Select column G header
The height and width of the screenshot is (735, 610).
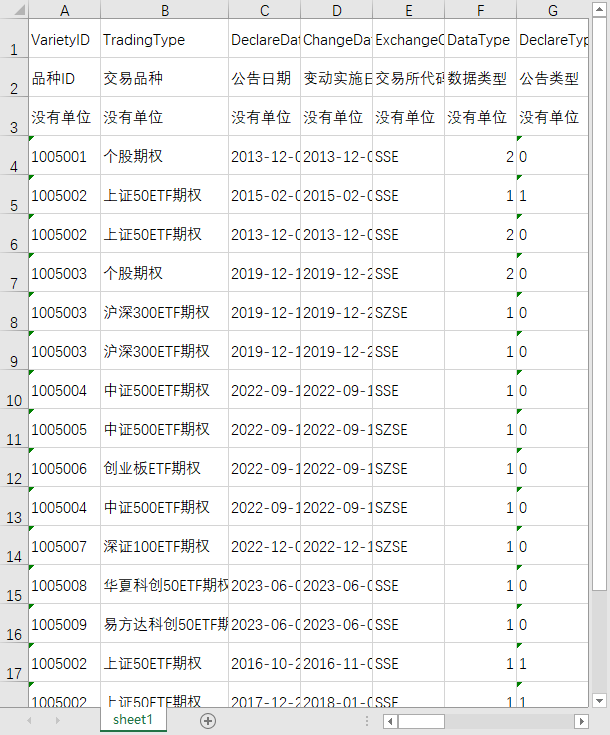pyautogui.click(x=552, y=10)
